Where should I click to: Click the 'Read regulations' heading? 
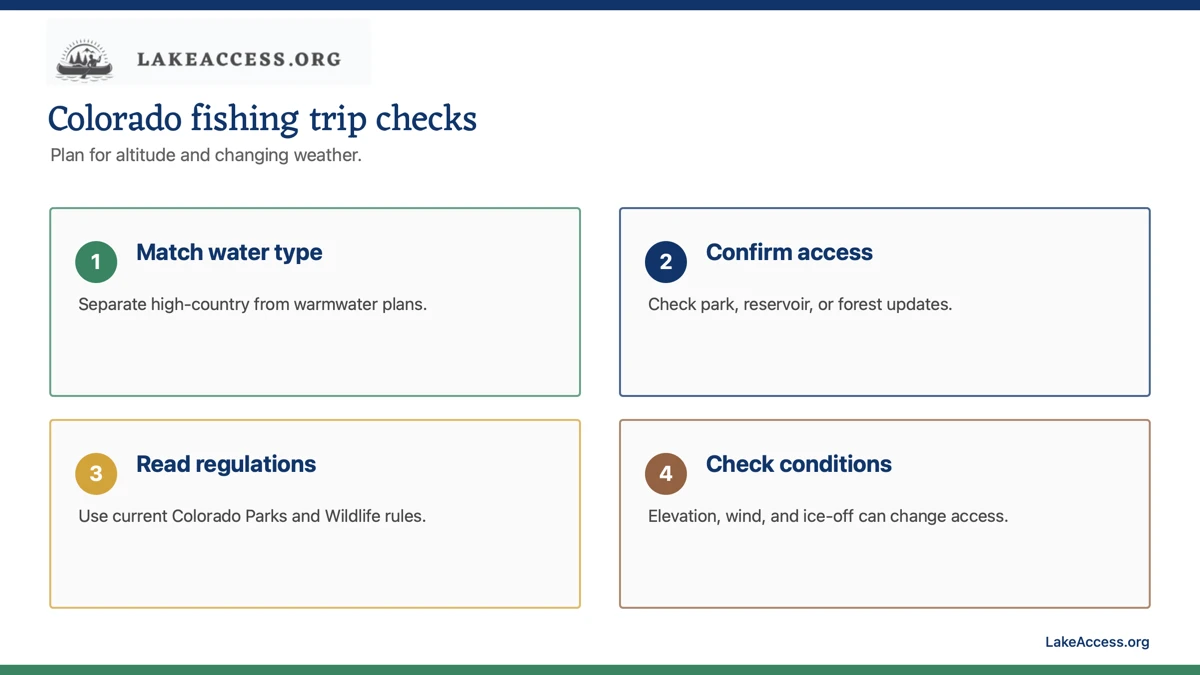click(x=226, y=464)
